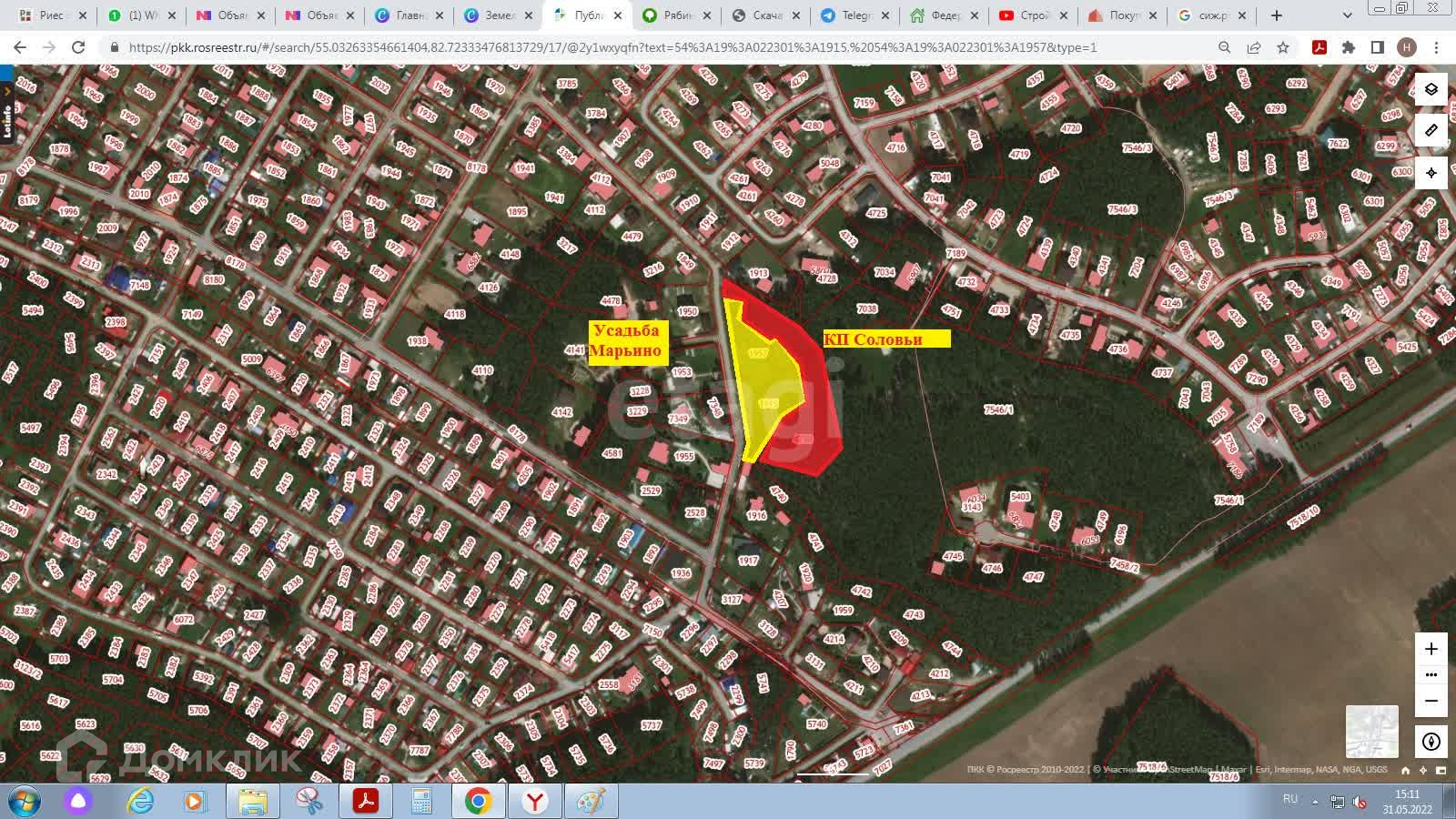This screenshot has height=819, width=1456.
Task: Open the Adobe Acrobat browser extension
Action: pyautogui.click(x=1319, y=47)
